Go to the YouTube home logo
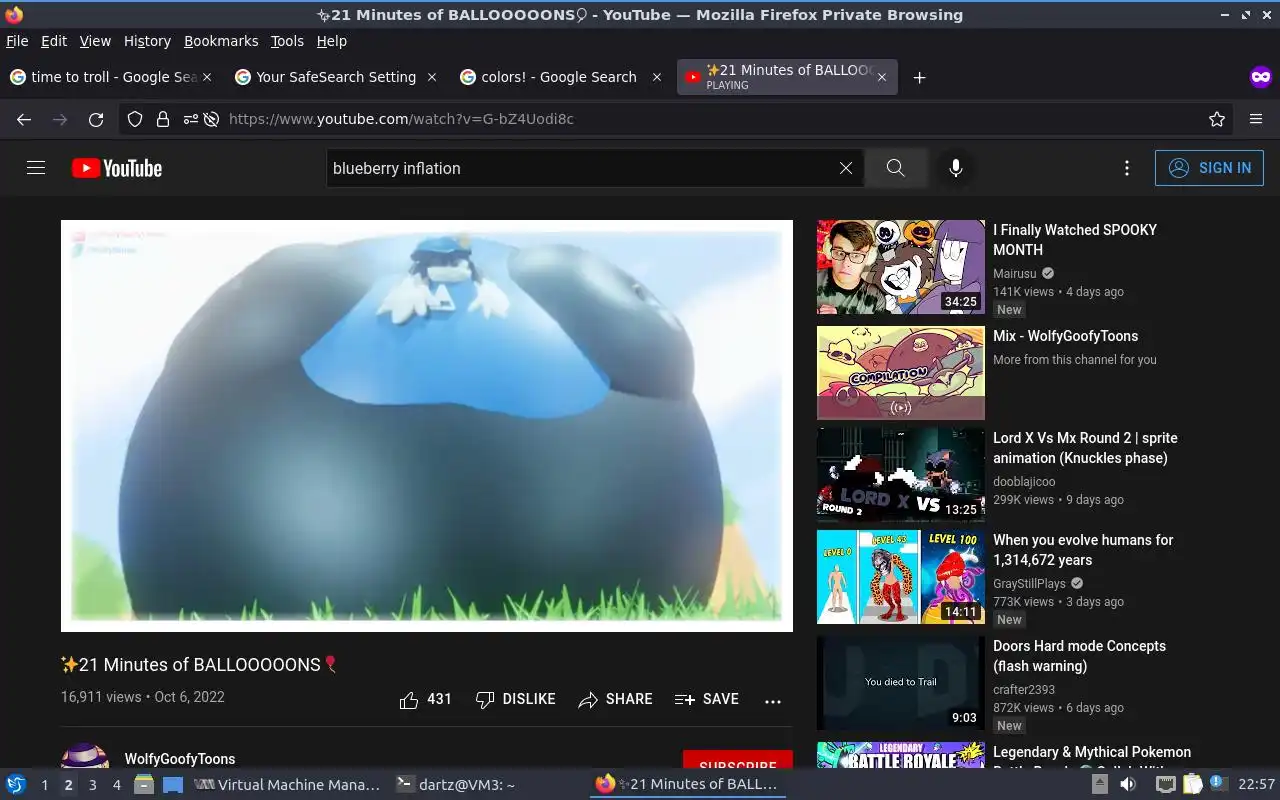This screenshot has width=1280, height=800. (117, 168)
